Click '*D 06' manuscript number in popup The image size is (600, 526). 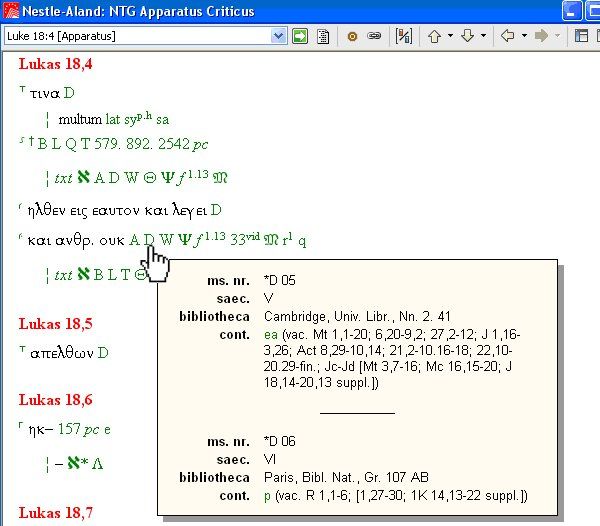click(280, 441)
